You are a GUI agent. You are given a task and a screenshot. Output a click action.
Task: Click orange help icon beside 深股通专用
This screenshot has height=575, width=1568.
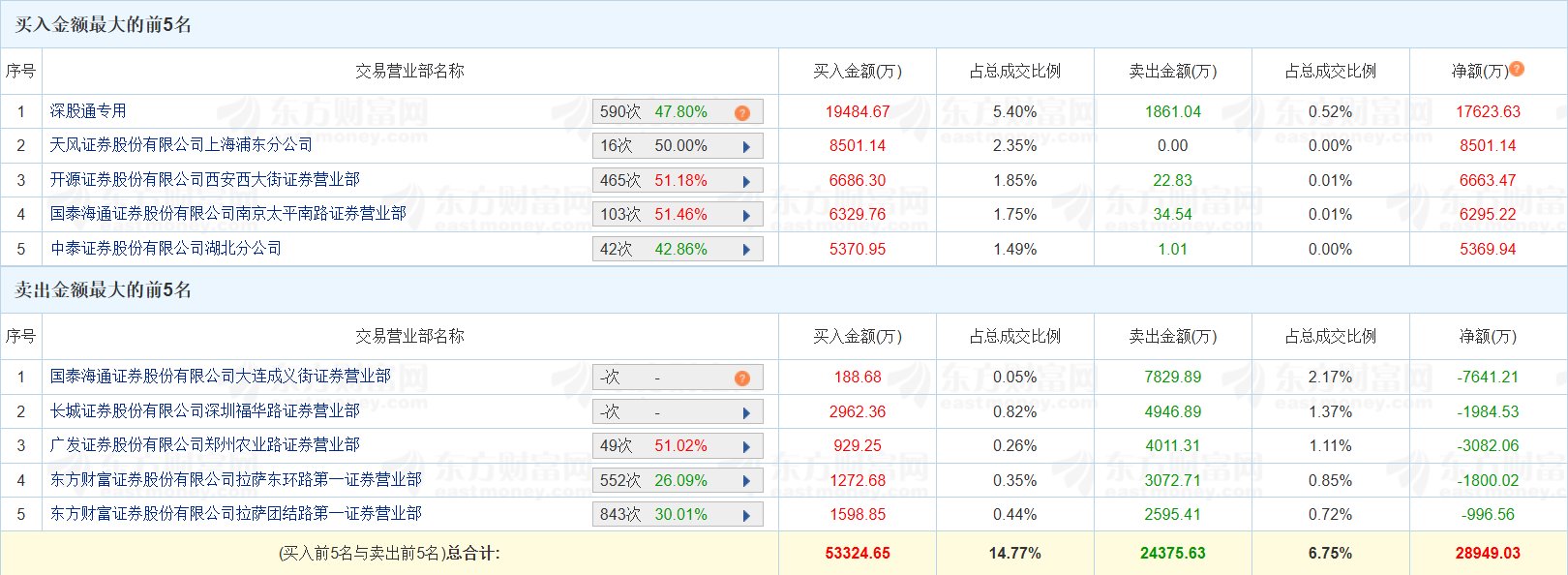(x=742, y=112)
